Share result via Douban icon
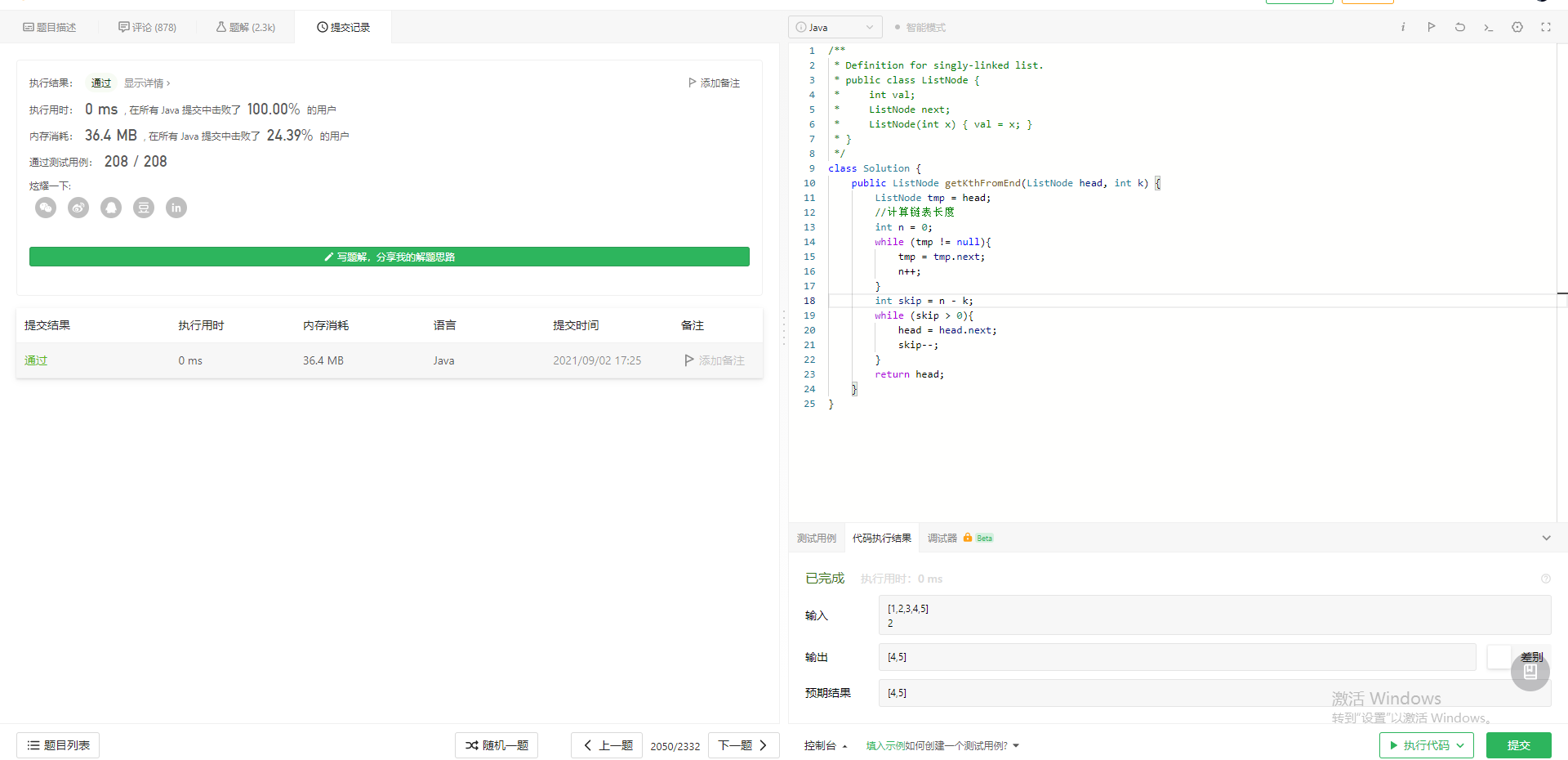 tap(144, 208)
